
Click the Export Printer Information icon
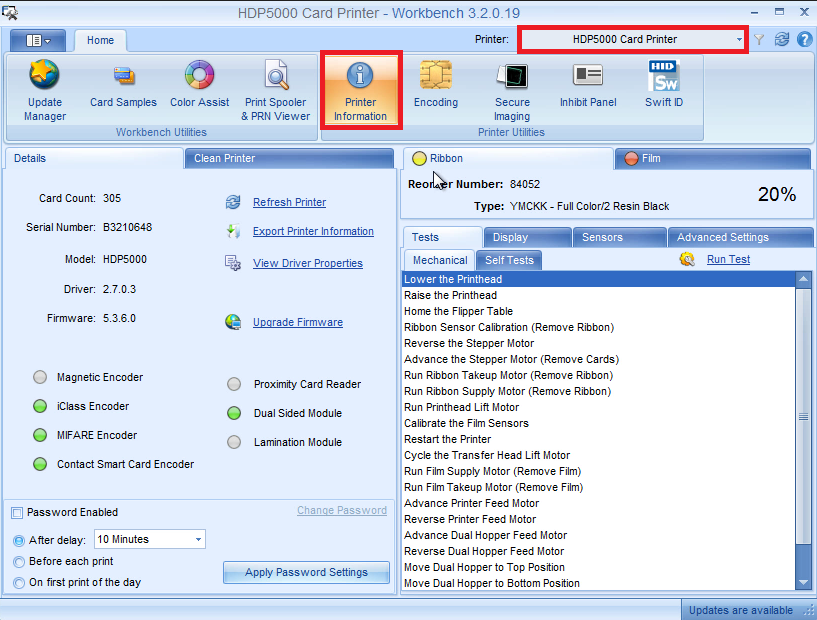pos(233,231)
